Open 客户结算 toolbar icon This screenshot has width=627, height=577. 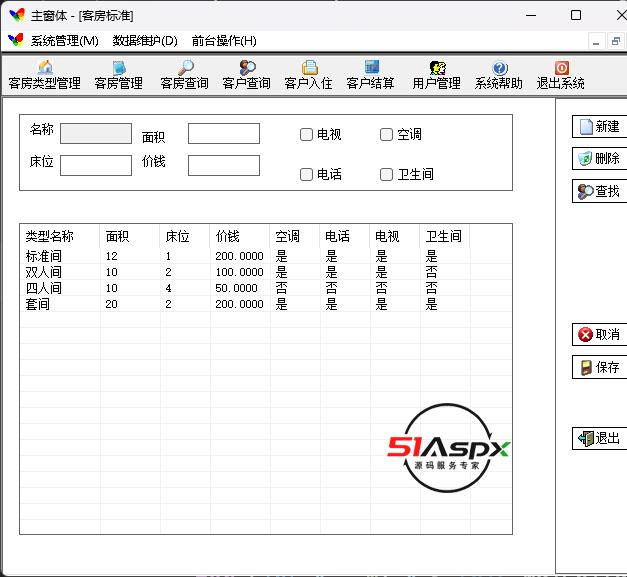click(x=372, y=67)
